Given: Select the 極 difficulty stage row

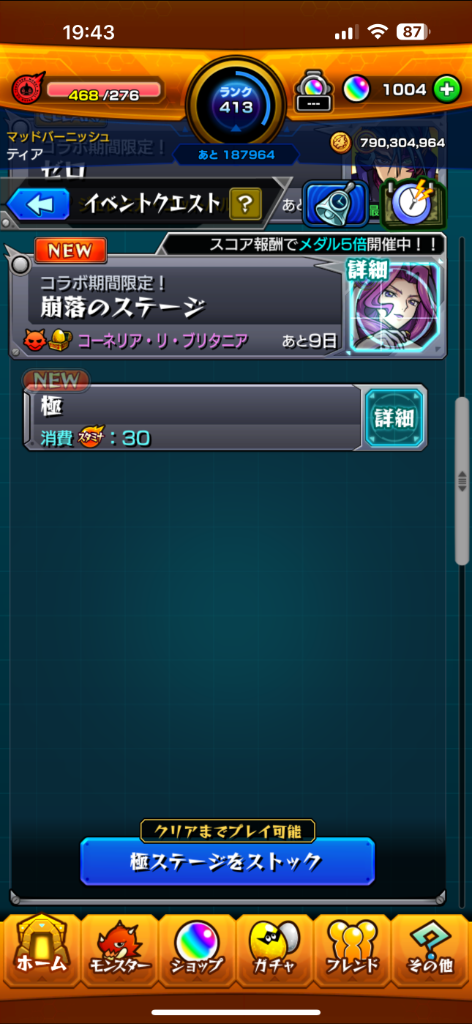Looking at the screenshot, I should tap(193, 418).
